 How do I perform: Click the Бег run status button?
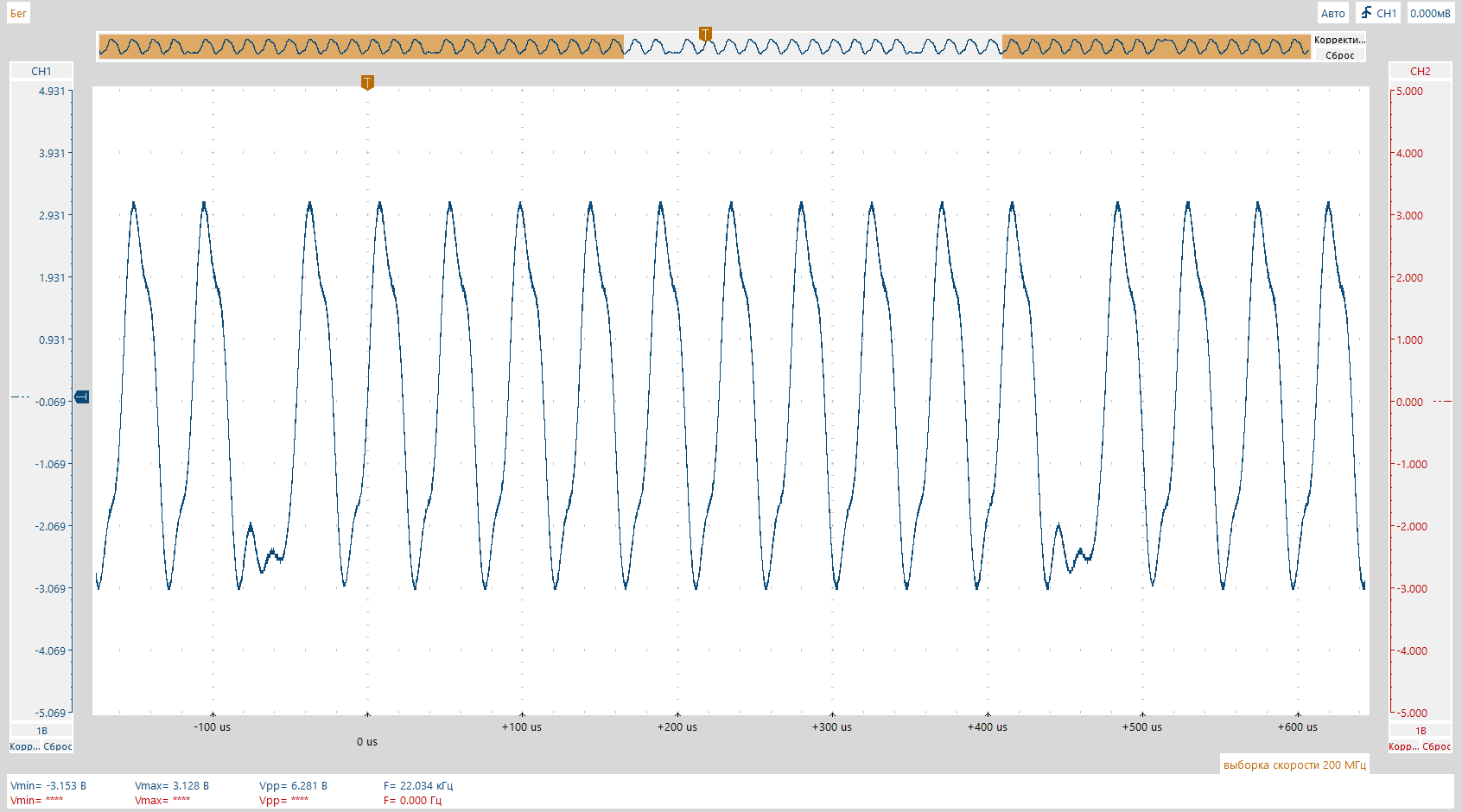[x=18, y=13]
